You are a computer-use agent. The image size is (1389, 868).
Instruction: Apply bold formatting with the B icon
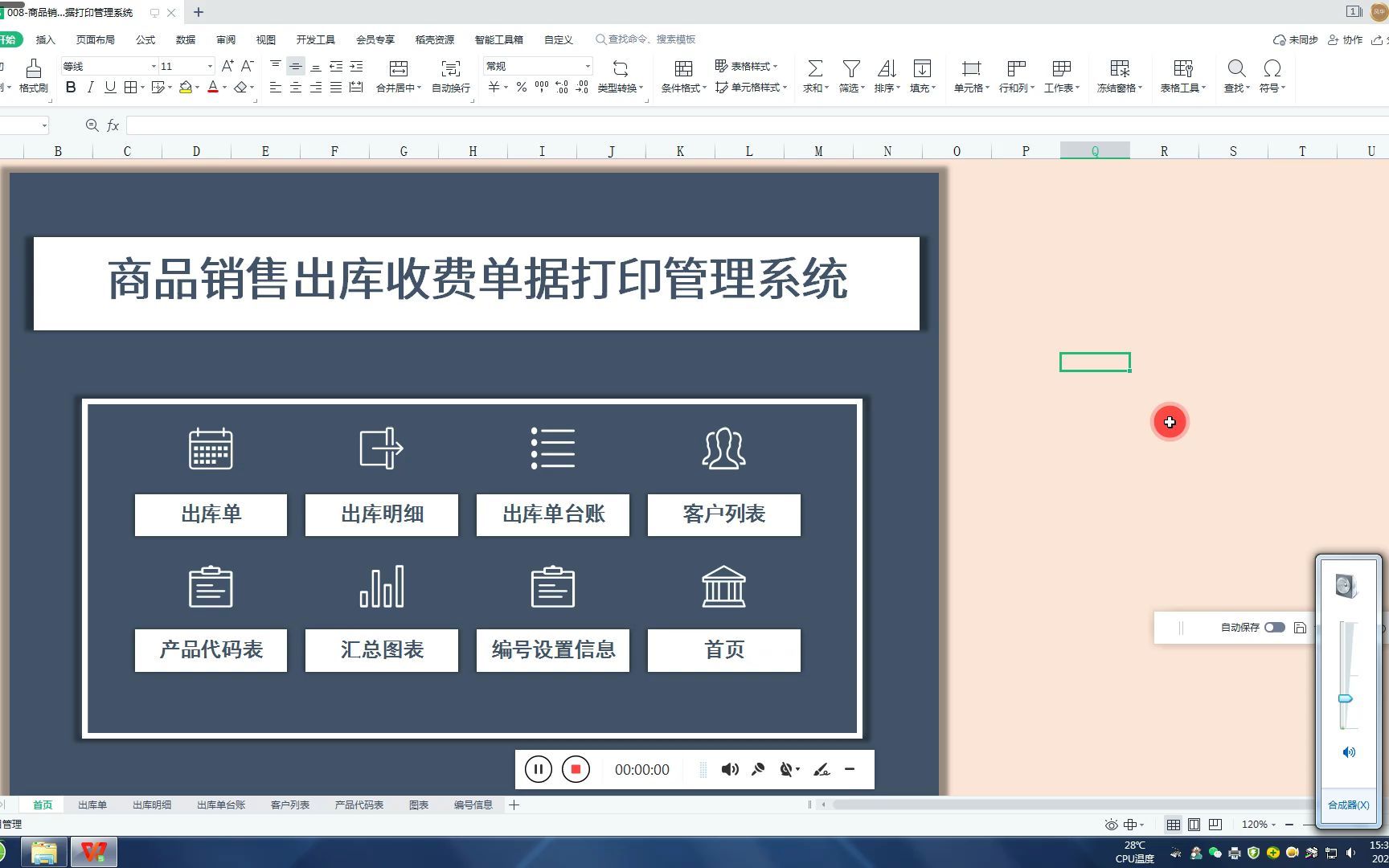click(71, 87)
